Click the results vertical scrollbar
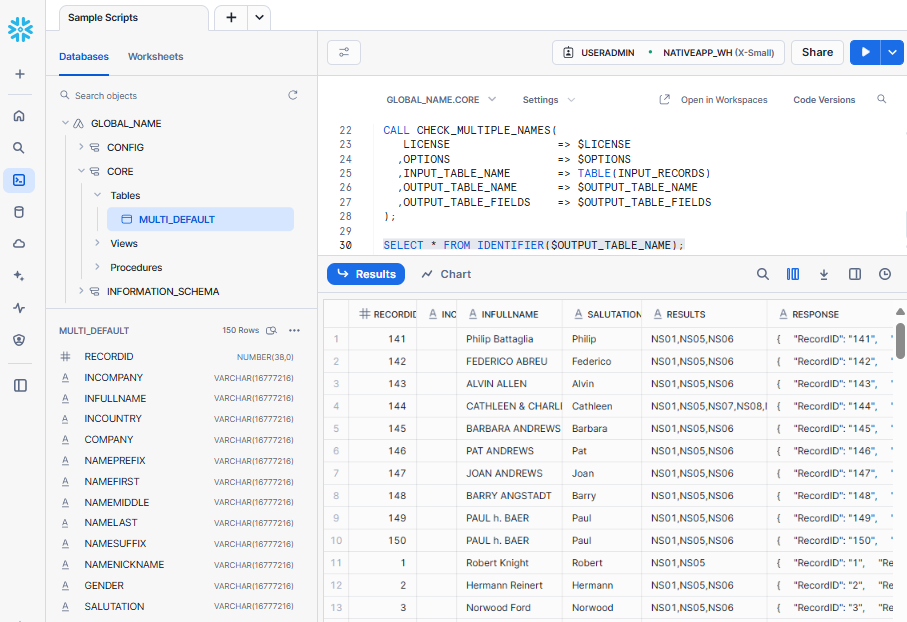 [x=900, y=341]
